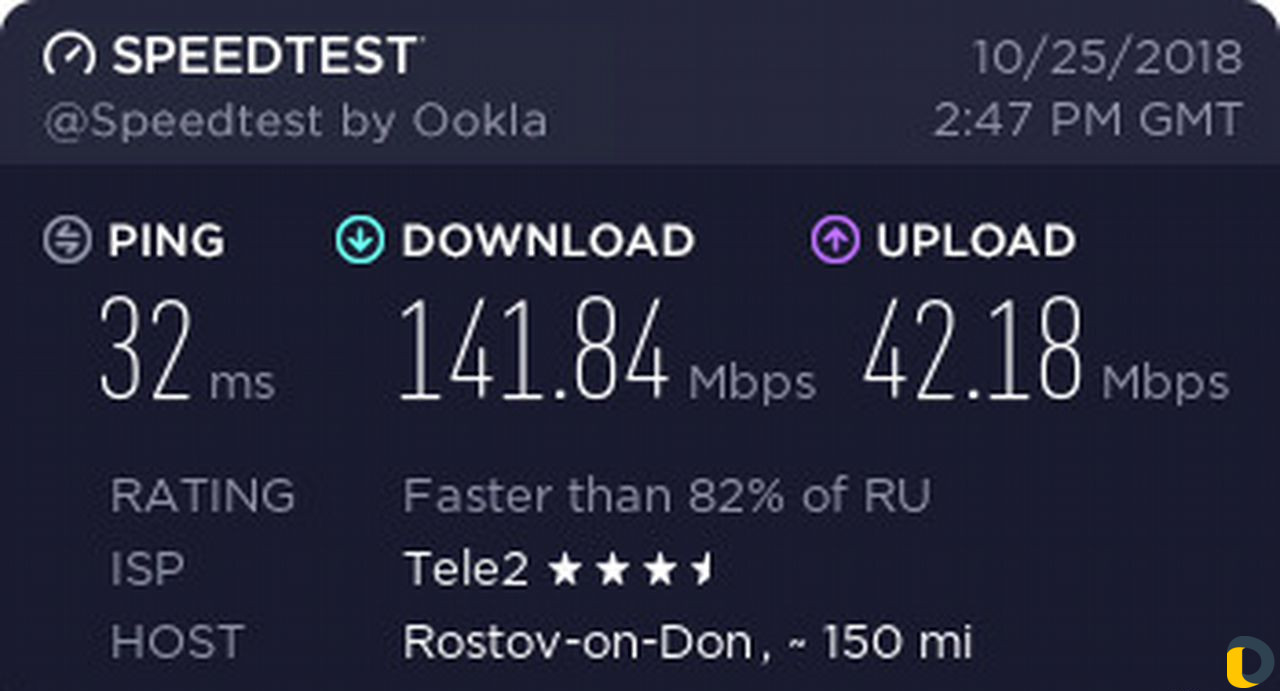The image size is (1280, 691).
Task: Click the first star in the Tele2 rating
Action: [566, 570]
